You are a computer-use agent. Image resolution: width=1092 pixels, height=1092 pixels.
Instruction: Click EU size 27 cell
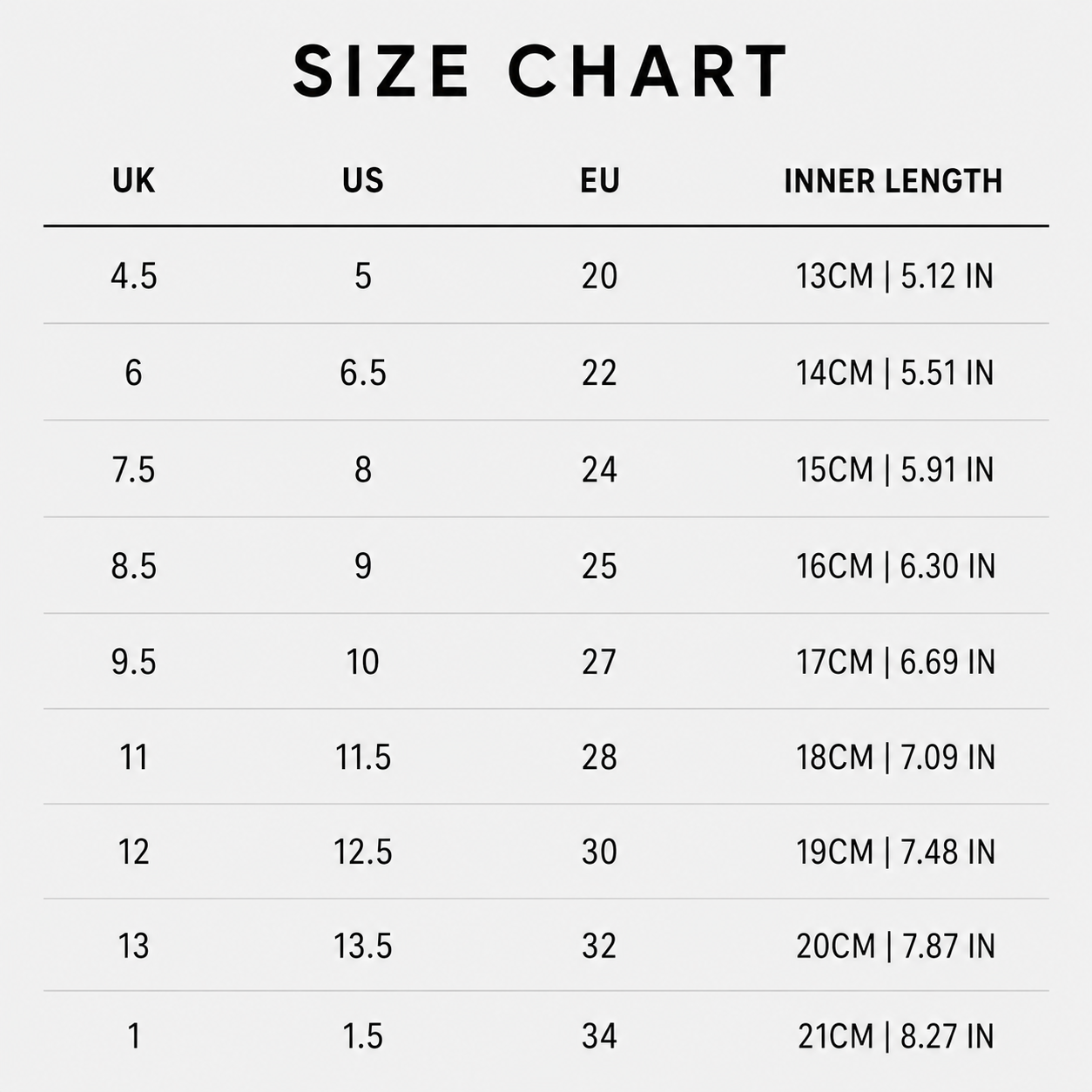pos(599,662)
